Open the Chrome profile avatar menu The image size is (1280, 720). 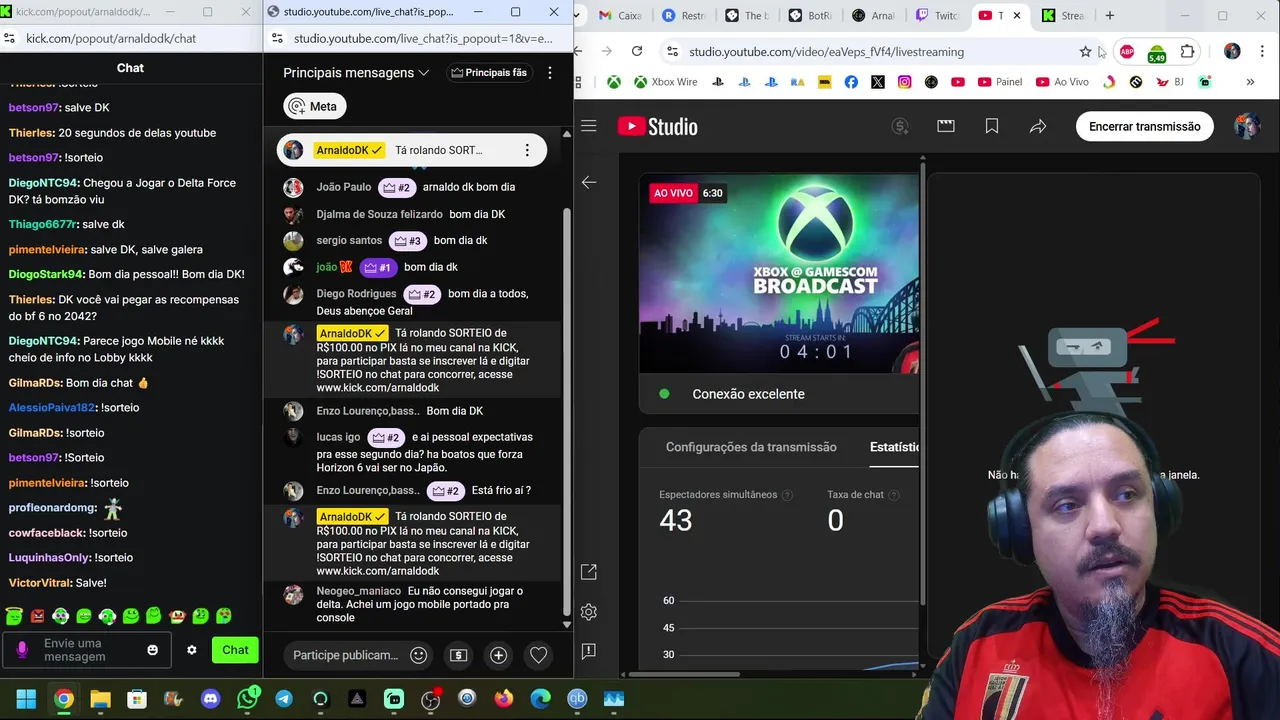click(x=1232, y=52)
